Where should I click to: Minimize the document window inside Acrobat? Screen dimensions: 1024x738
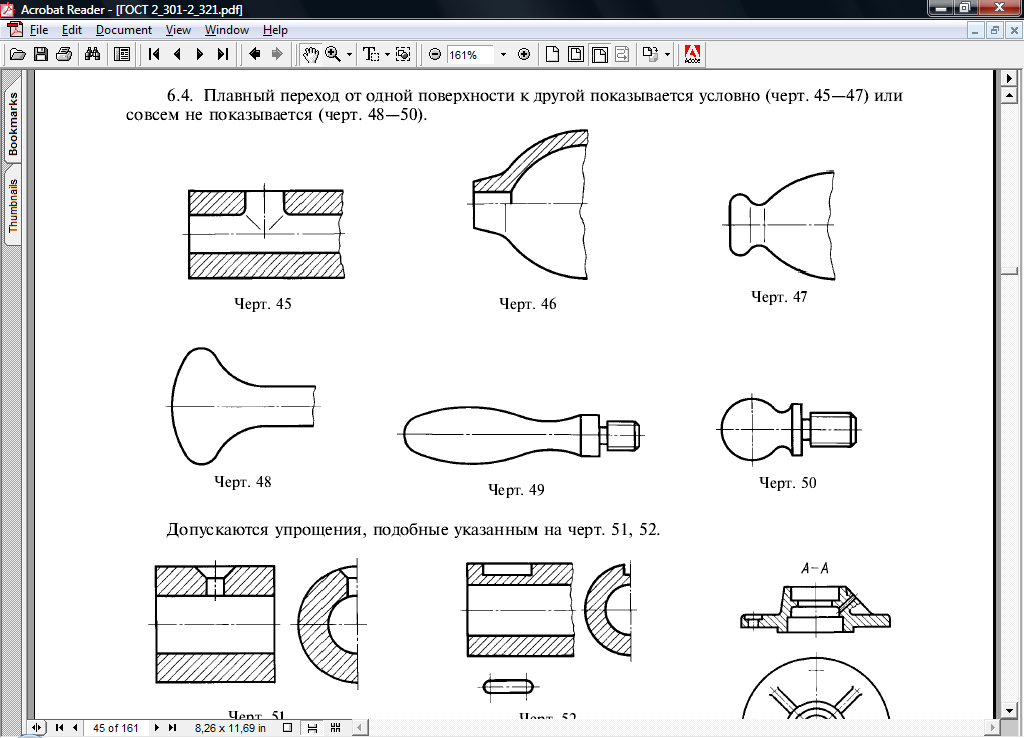tap(975, 30)
